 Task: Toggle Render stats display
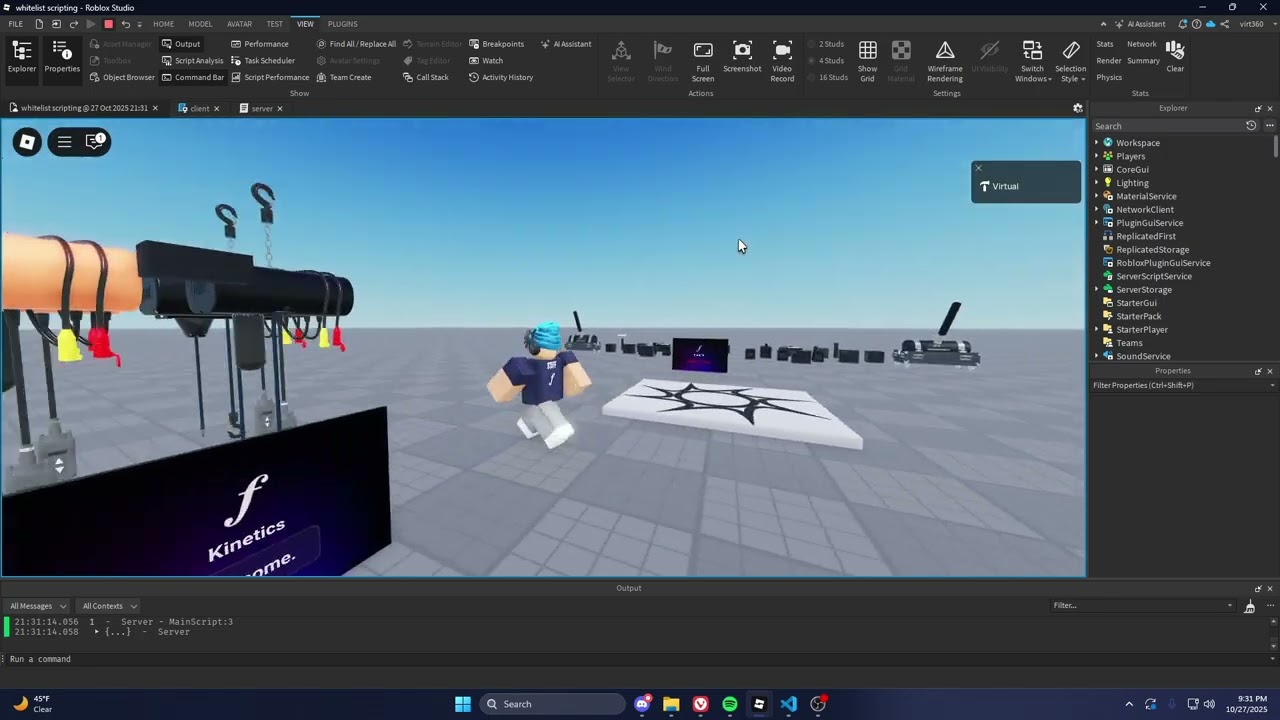click(1109, 61)
